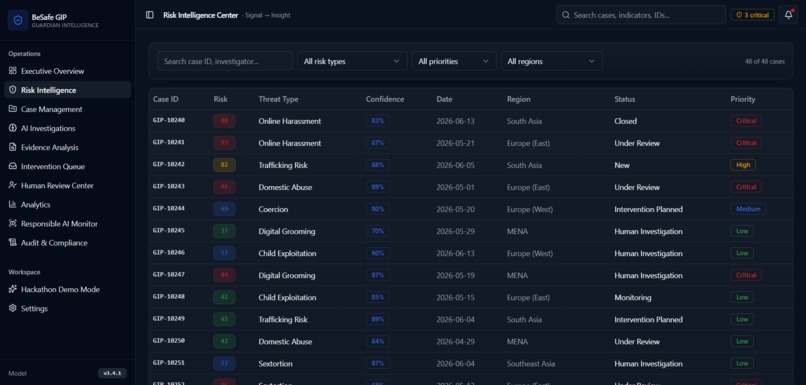Sort by the Status column header
Image resolution: width=806 pixels, height=385 pixels.
click(x=625, y=99)
